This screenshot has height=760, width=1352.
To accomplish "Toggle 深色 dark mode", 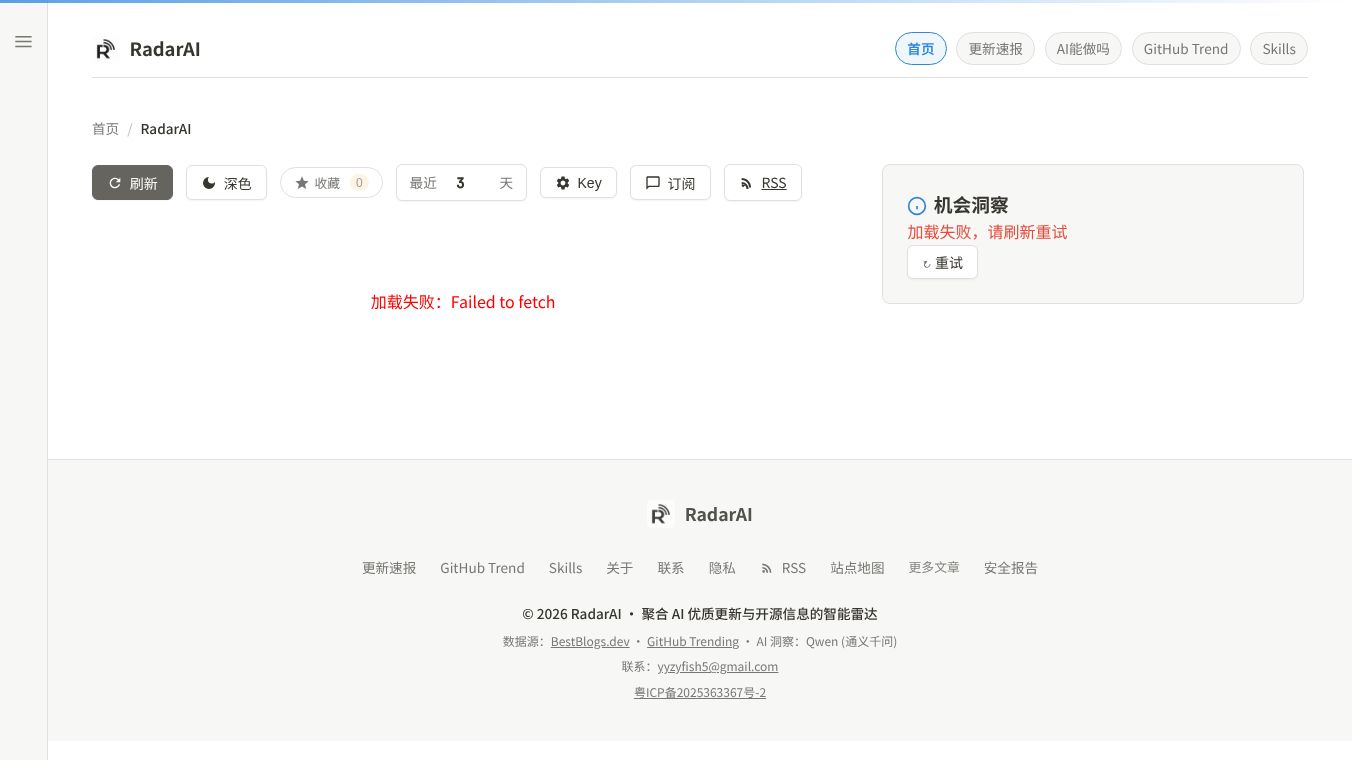I will 226,183.
